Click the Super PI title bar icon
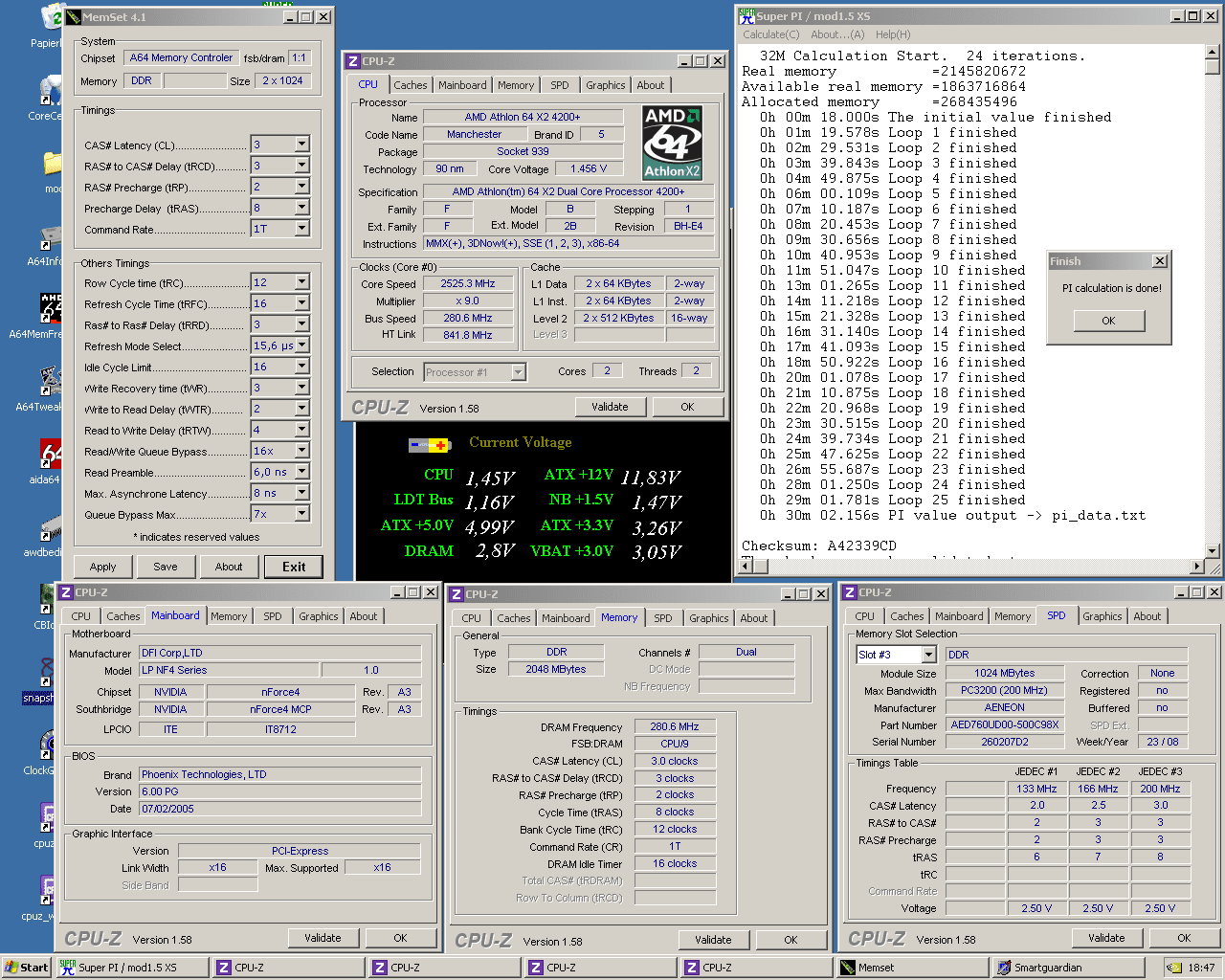This screenshot has width=1225, height=980. point(746,15)
